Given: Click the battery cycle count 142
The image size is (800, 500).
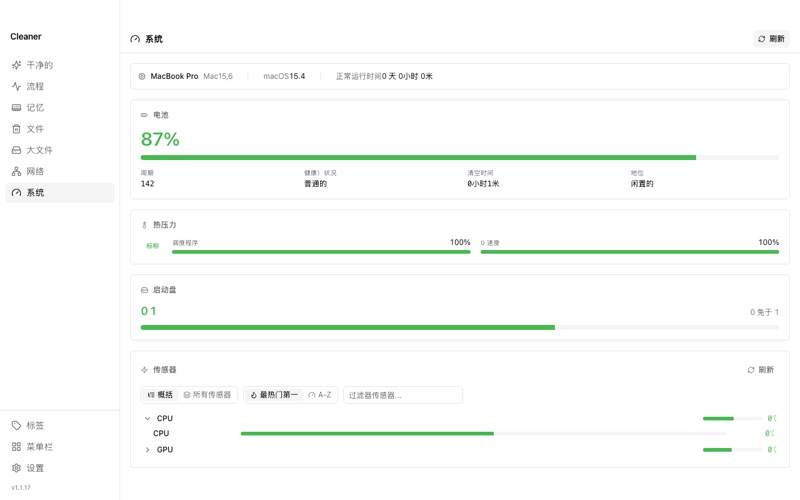Looking at the screenshot, I should 147,184.
